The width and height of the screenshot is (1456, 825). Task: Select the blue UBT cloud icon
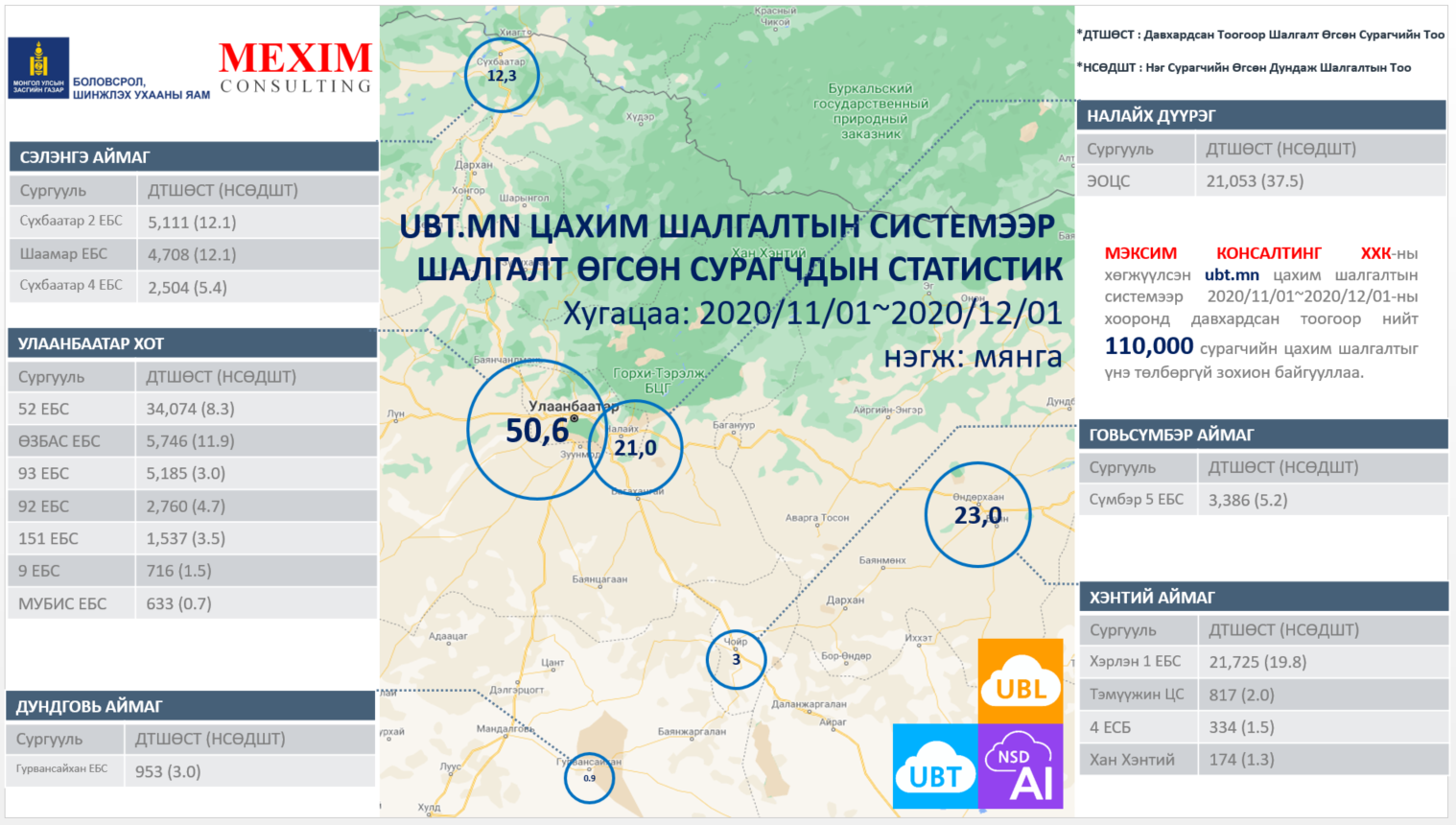pos(935,766)
